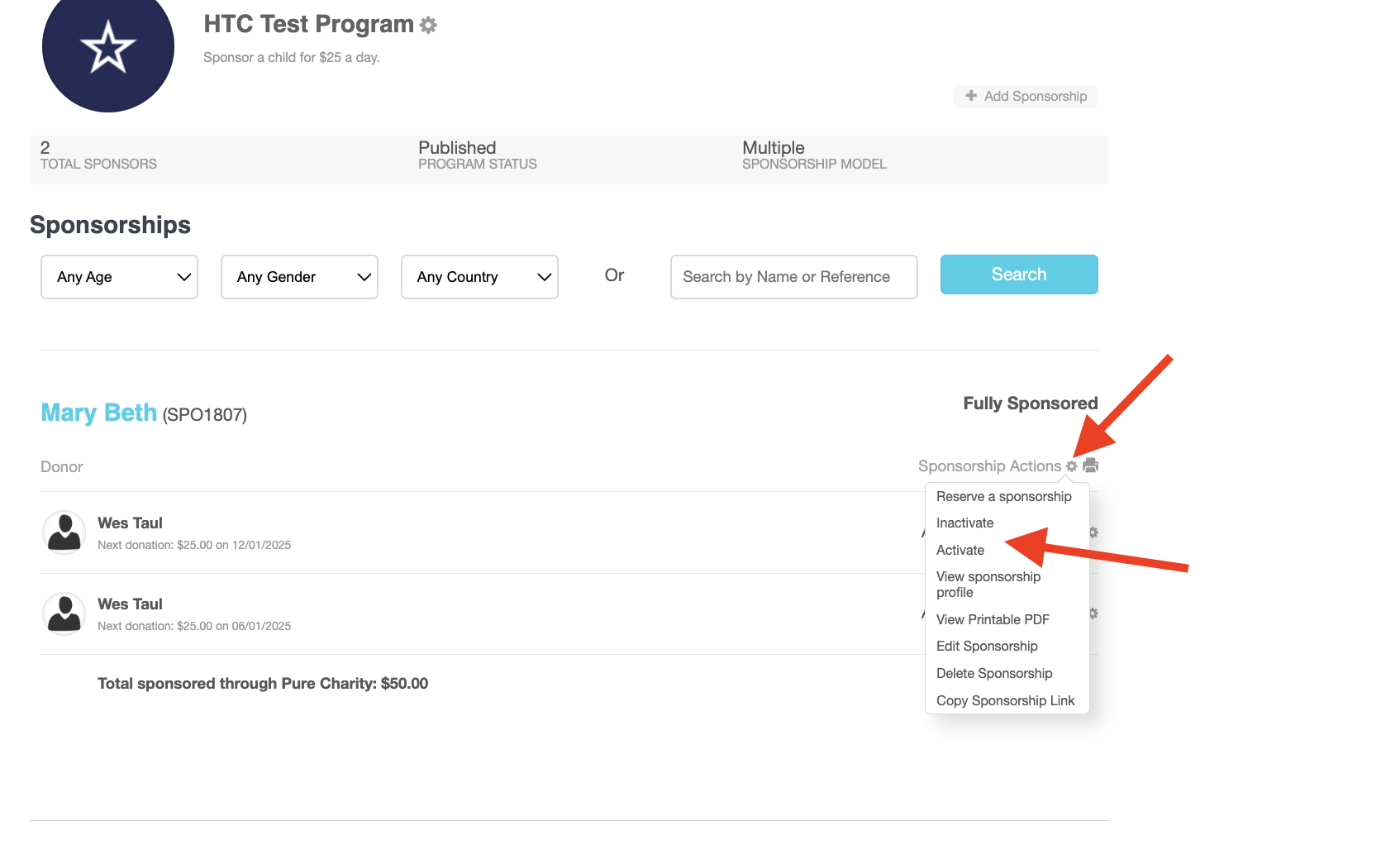This screenshot has width=1400, height=845.
Task: Click first Wes Taul donor avatar
Action: coord(64,532)
